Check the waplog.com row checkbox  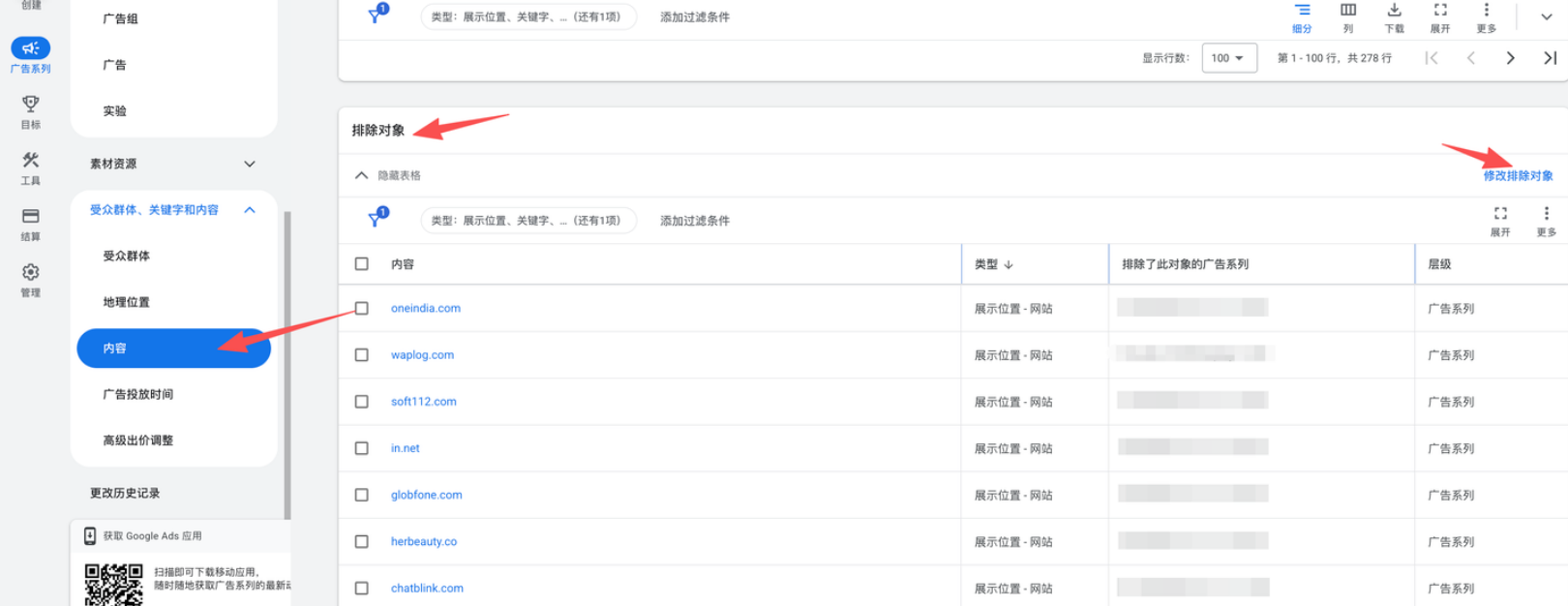(362, 355)
